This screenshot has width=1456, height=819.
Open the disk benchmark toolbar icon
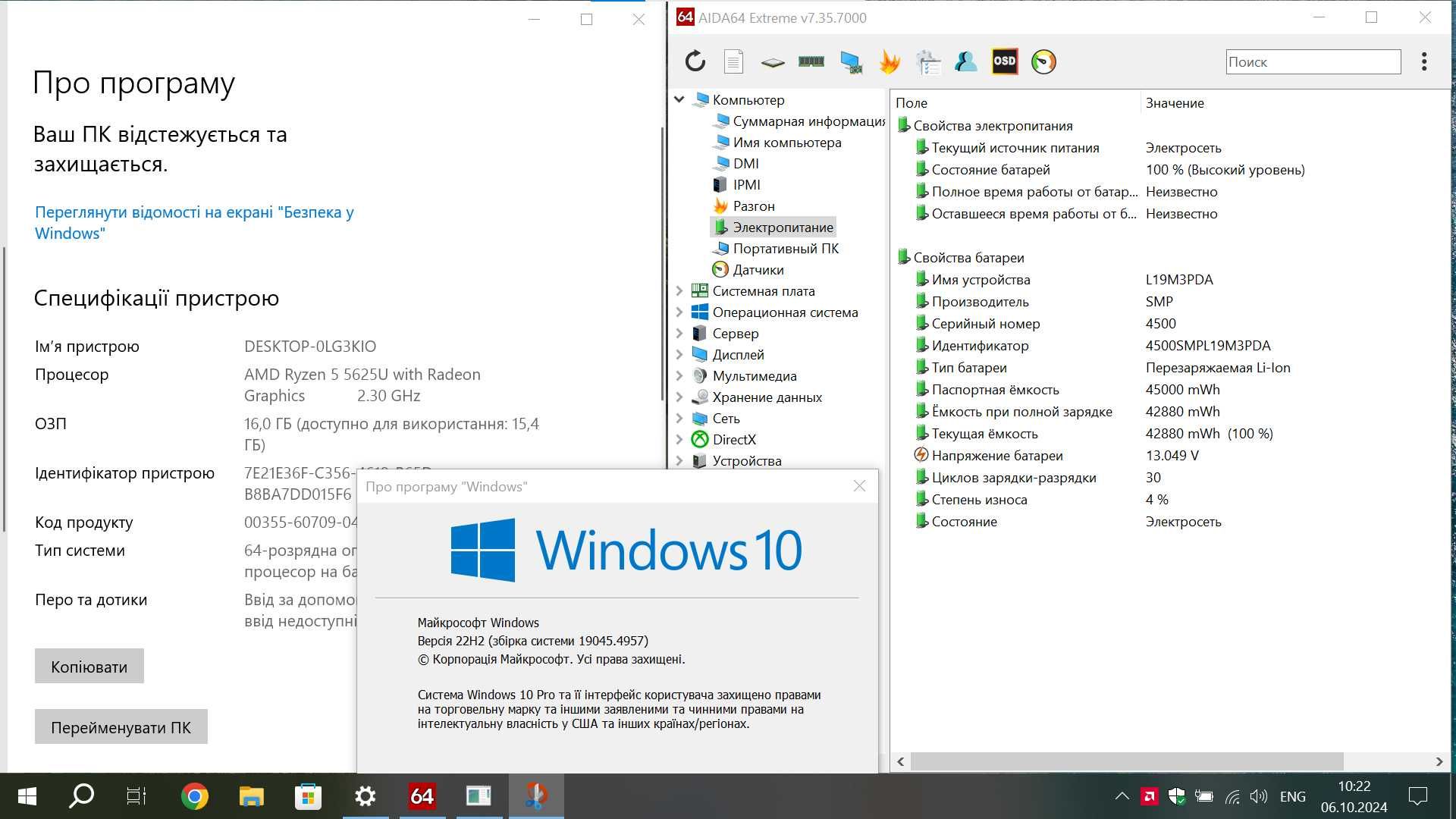point(772,62)
